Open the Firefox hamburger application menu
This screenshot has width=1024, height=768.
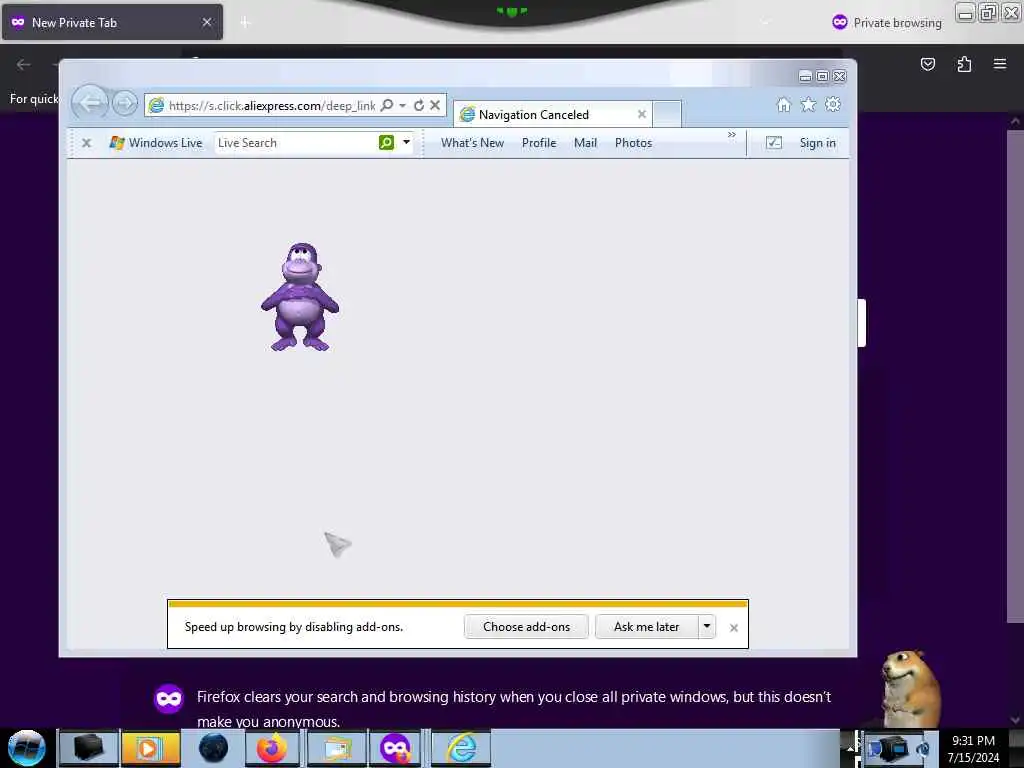pyautogui.click(x=1000, y=64)
